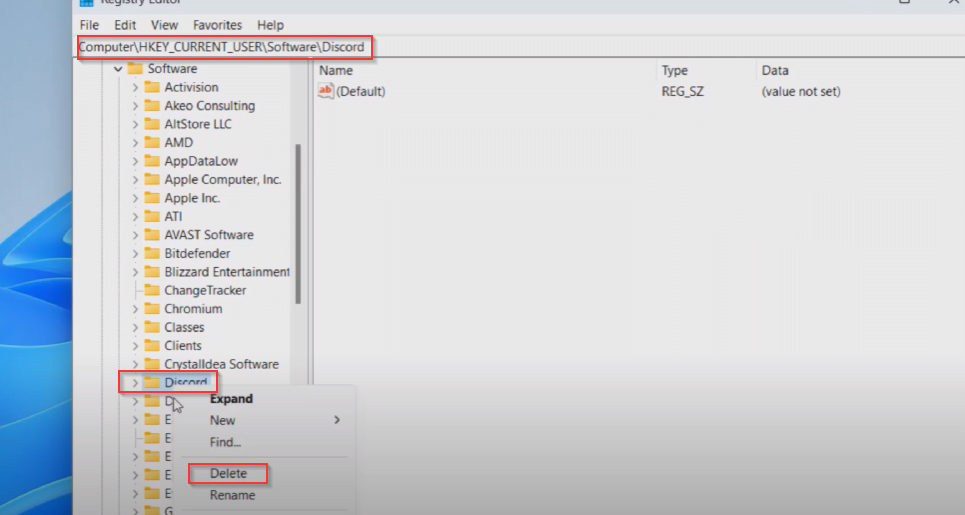This screenshot has height=515, width=965.
Task: Click the (value not set) data cell
Action: (801, 92)
